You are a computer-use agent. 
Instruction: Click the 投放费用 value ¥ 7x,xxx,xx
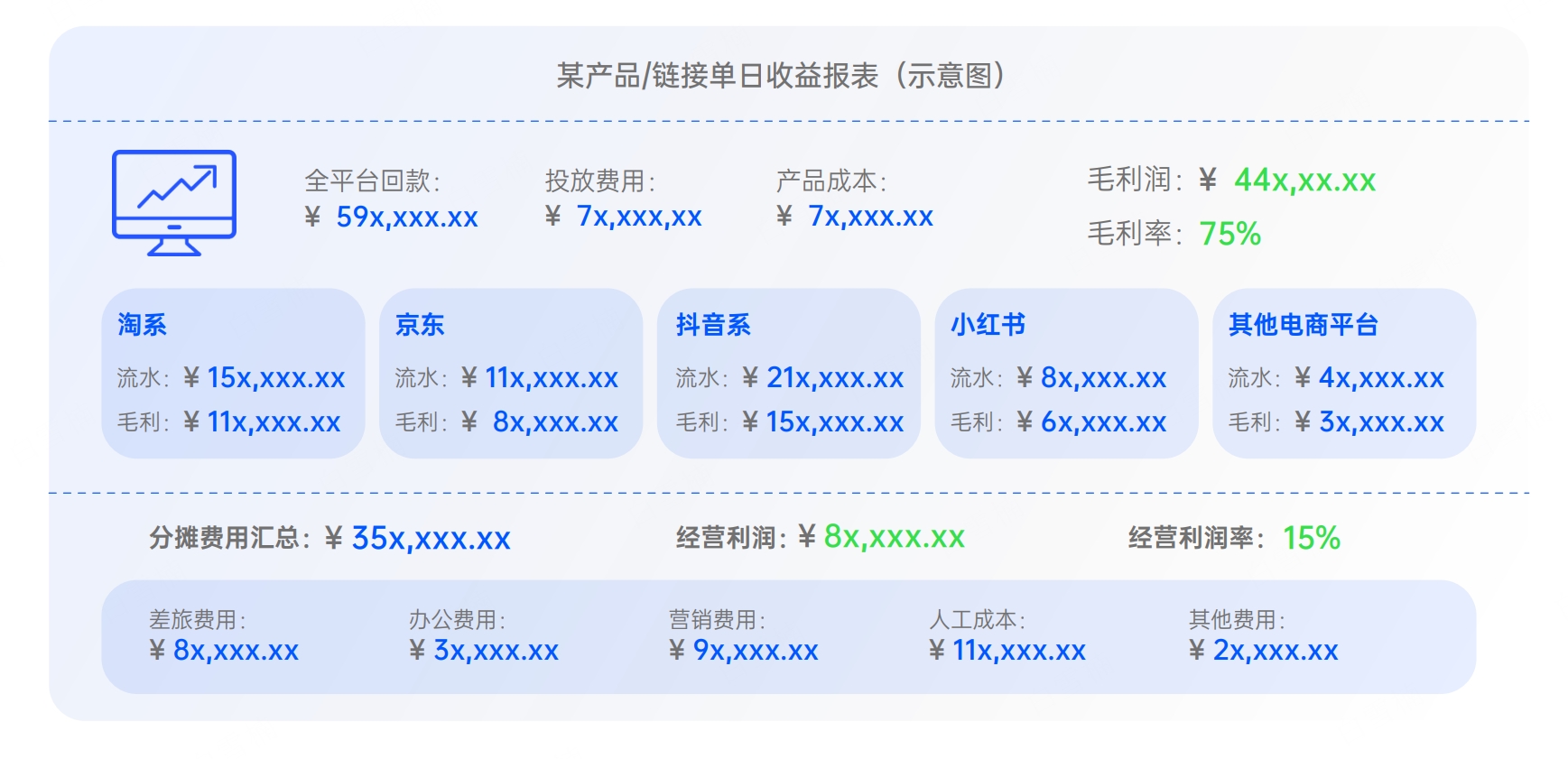click(623, 217)
